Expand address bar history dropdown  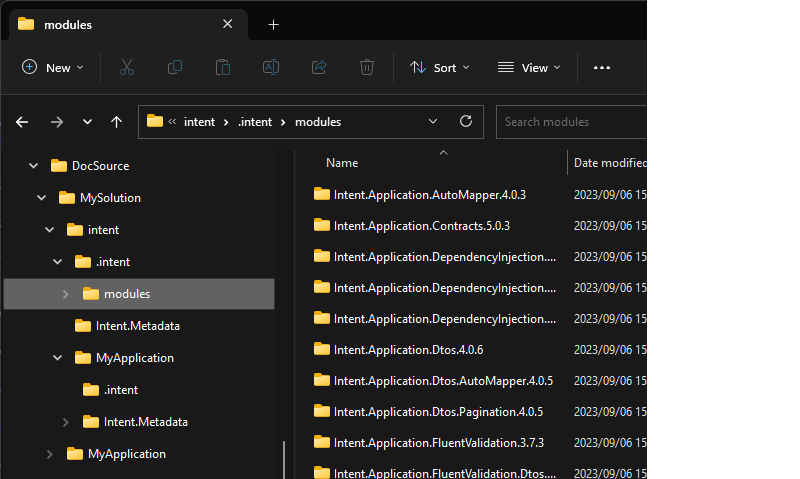coord(433,121)
